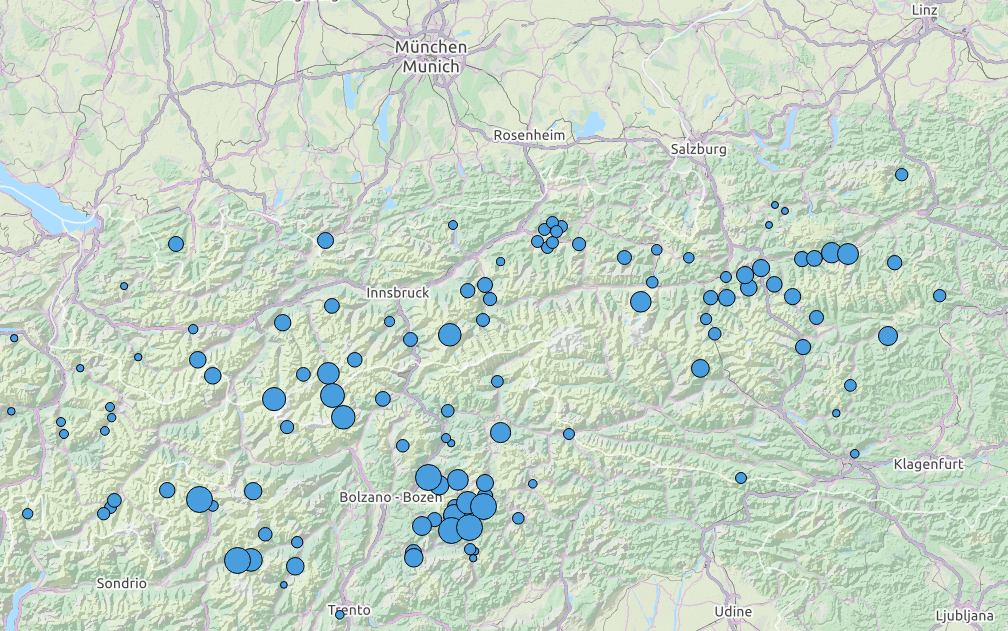The width and height of the screenshot is (1008, 631).
Task: Click the Klagenfurt city label
Action: 929,464
